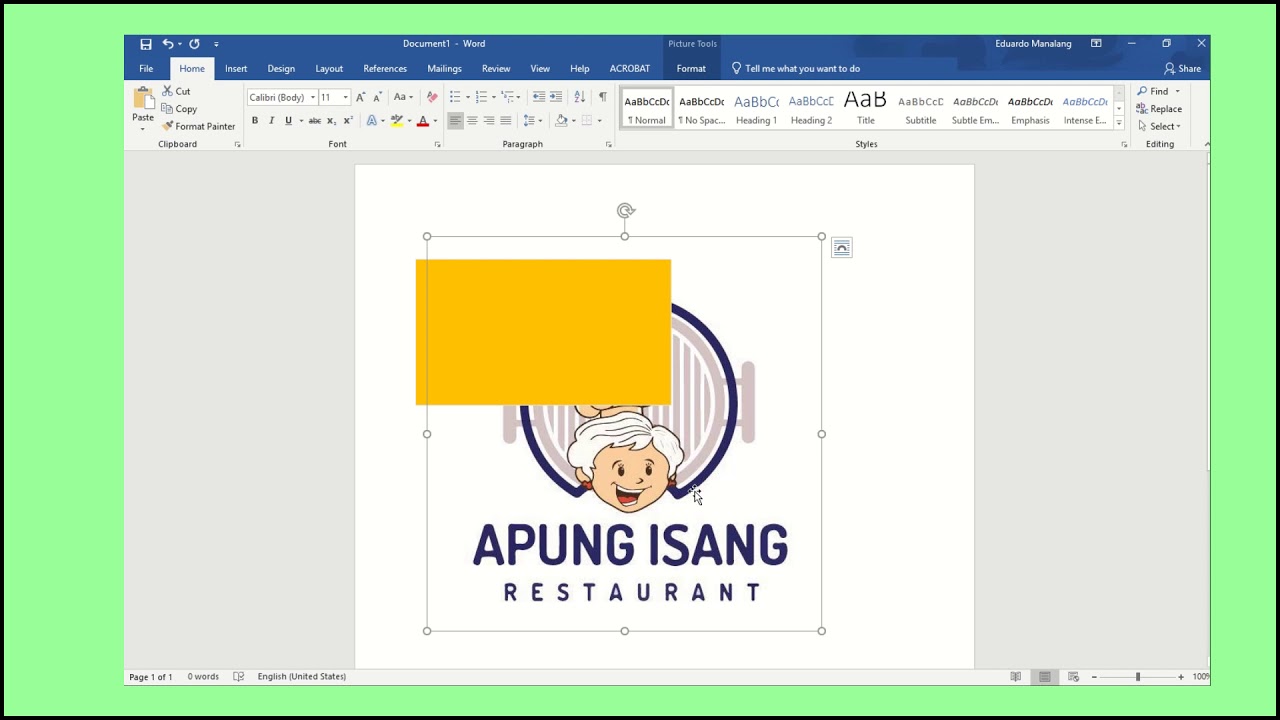
Task: Open the Change Case Aa dropdown
Action: click(x=402, y=97)
